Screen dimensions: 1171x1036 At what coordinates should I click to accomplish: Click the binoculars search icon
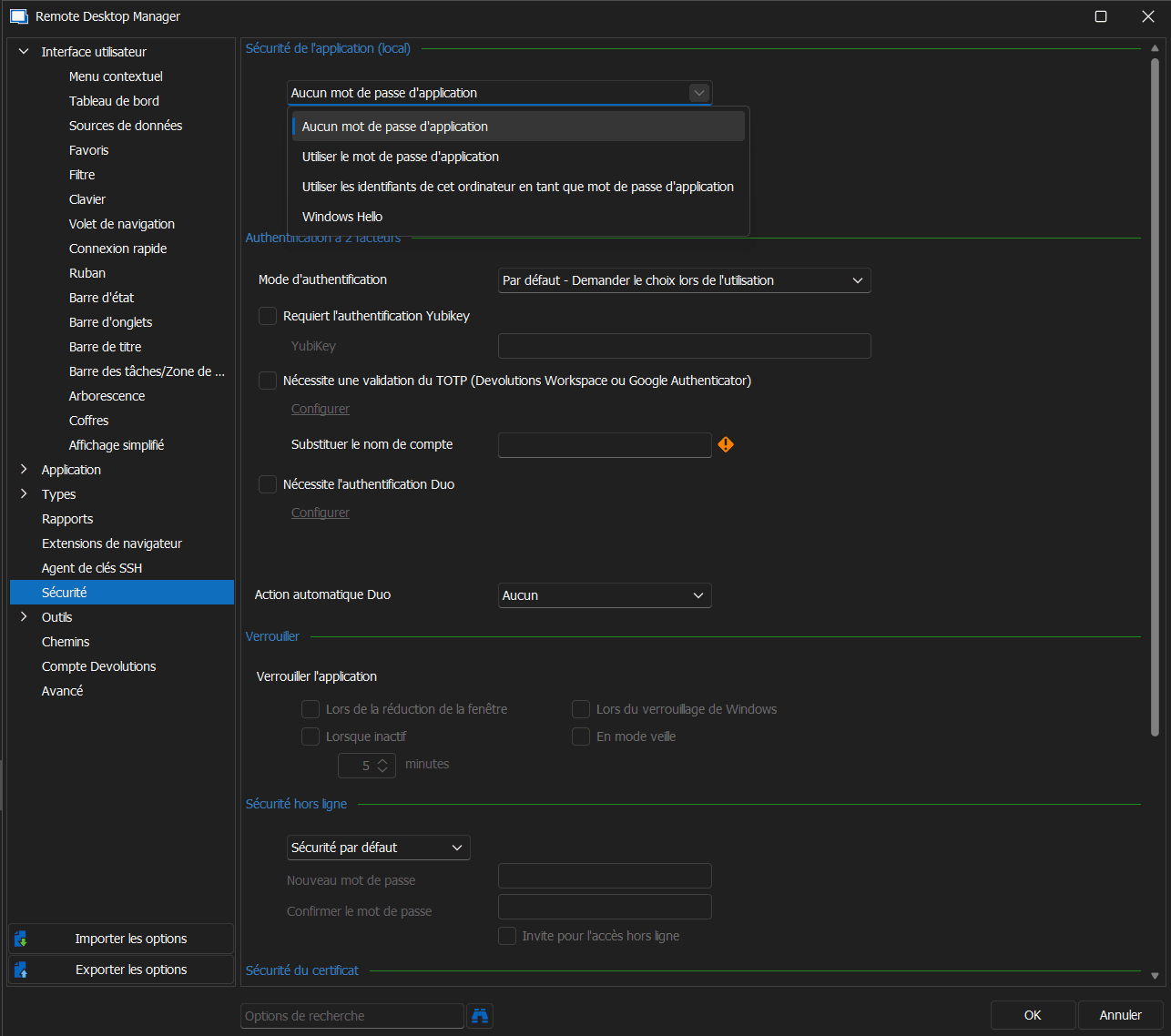[480, 1016]
